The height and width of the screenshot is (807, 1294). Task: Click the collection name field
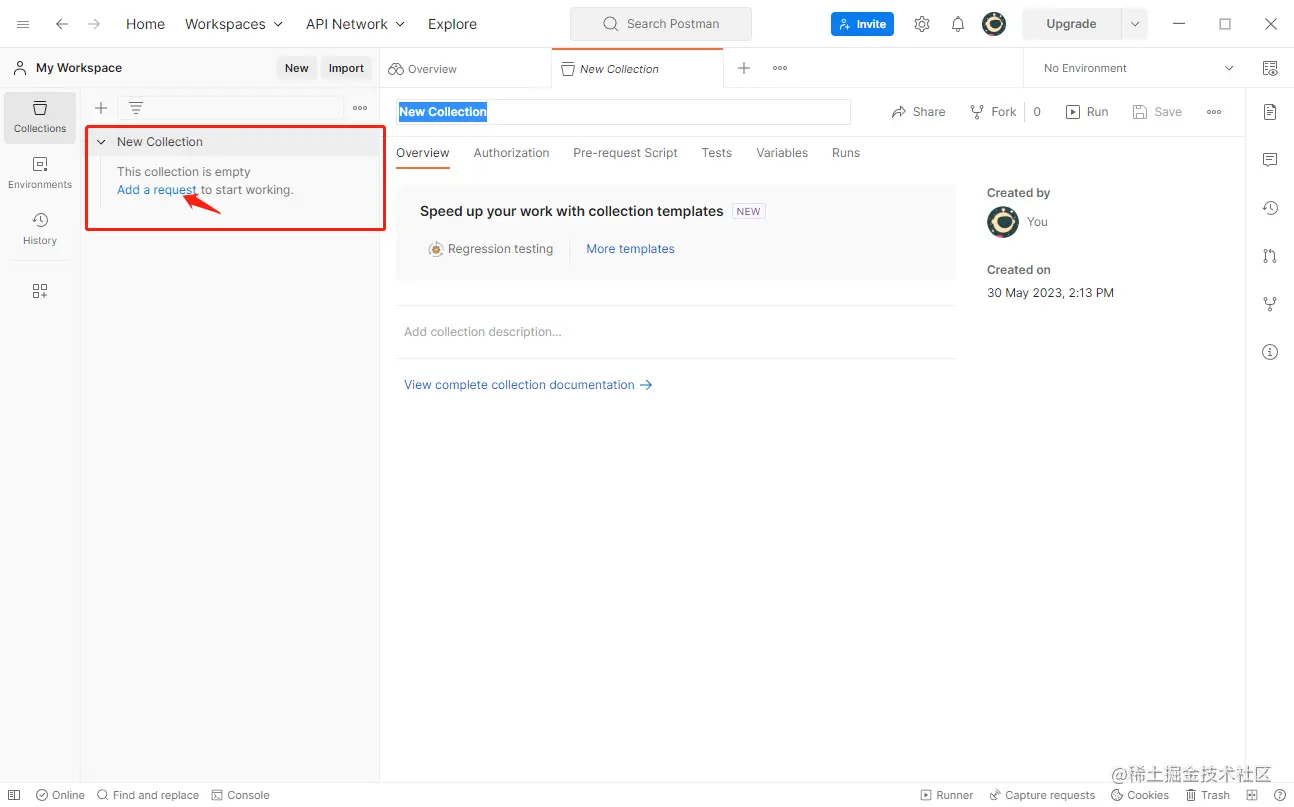pyautogui.click(x=623, y=112)
